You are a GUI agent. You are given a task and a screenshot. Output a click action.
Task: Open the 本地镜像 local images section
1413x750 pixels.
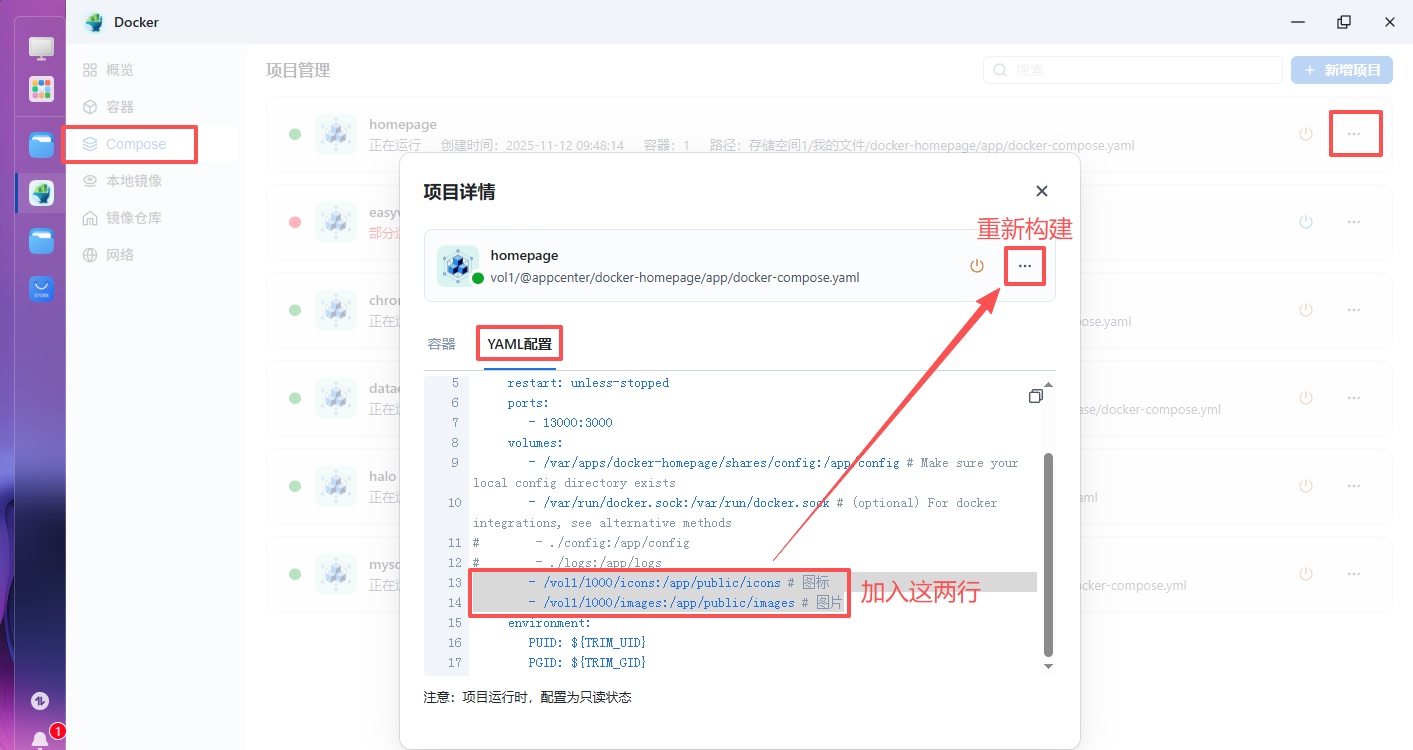pos(133,181)
